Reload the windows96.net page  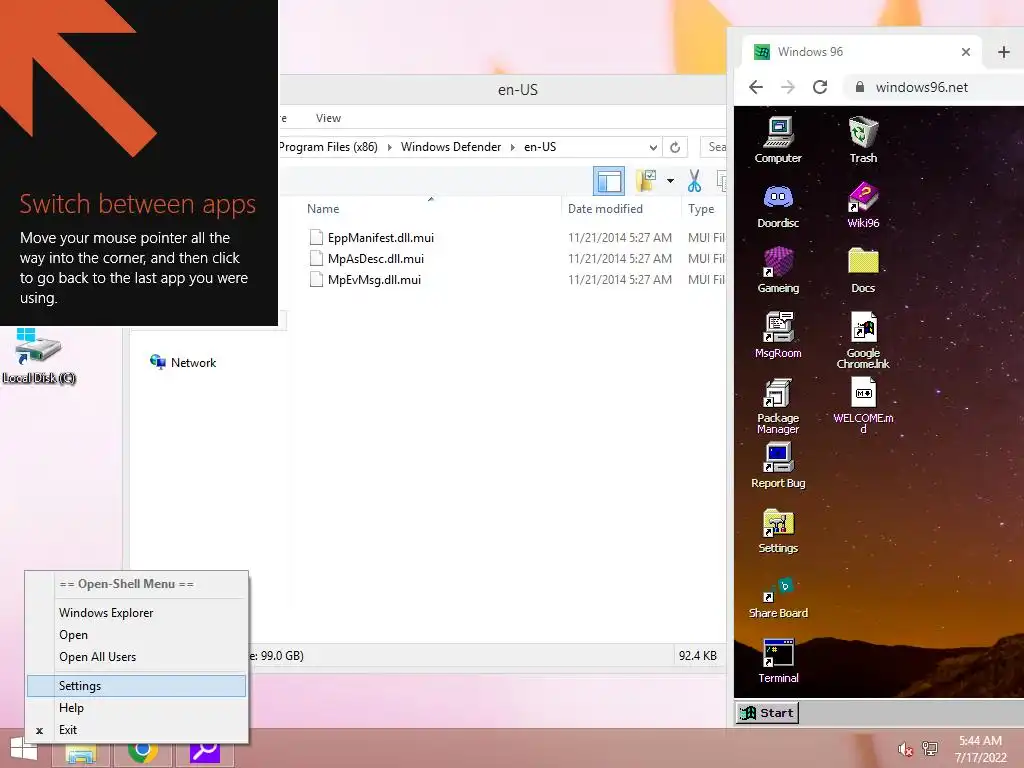coord(820,87)
